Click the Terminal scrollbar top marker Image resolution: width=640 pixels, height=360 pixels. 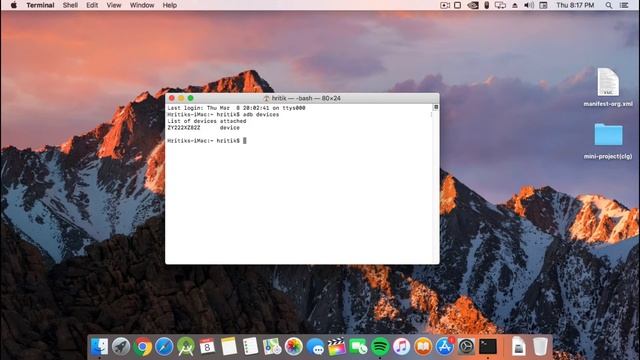coord(436,107)
